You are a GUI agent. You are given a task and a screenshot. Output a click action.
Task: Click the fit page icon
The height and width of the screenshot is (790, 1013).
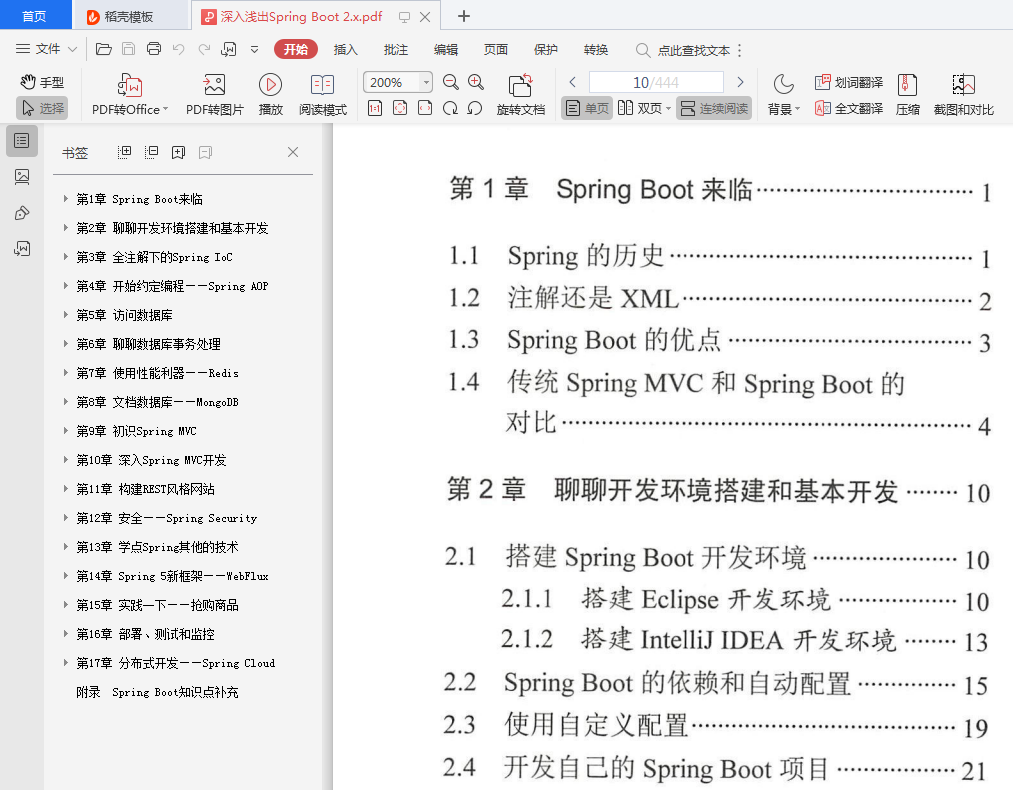(400, 108)
